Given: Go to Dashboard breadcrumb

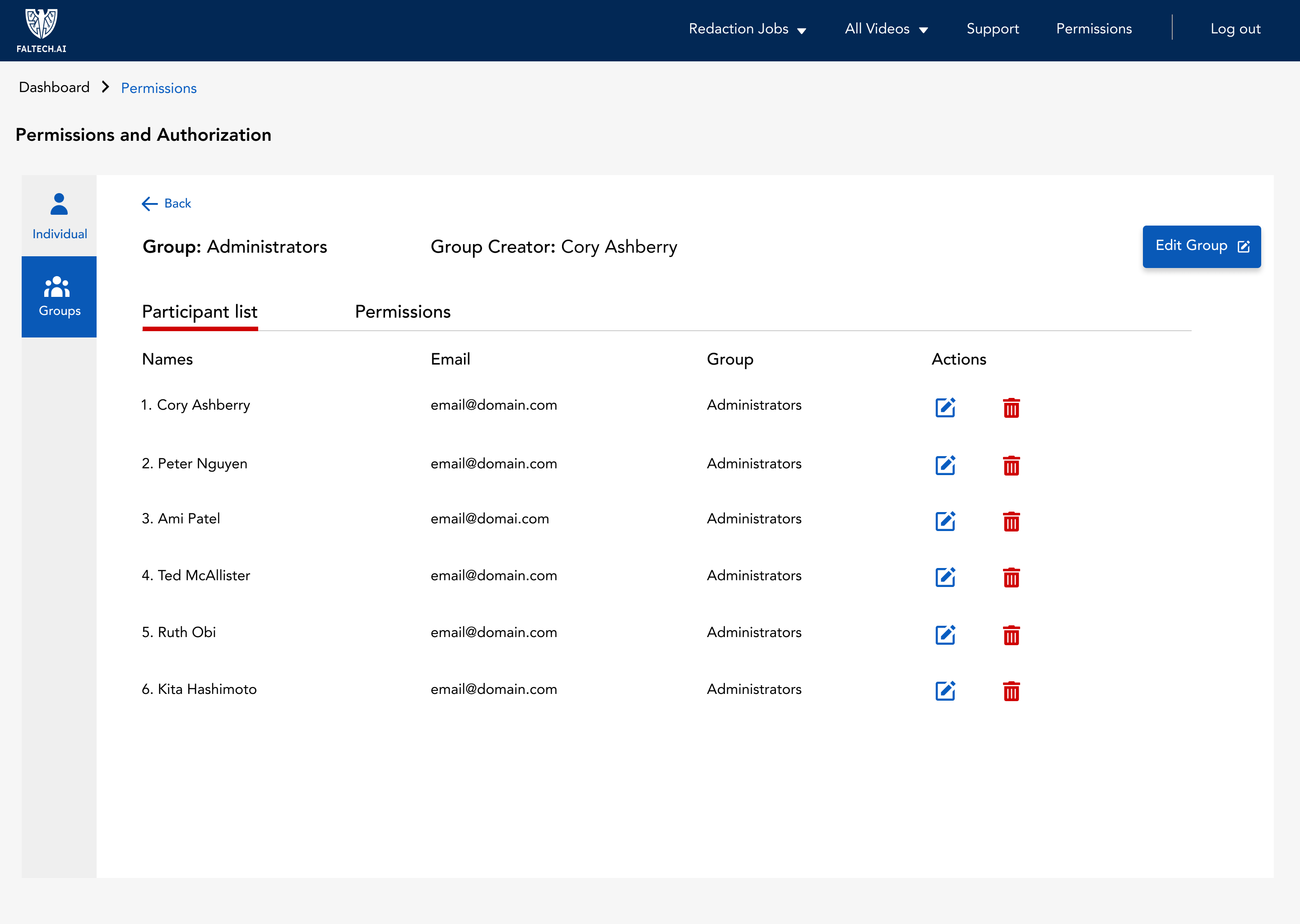Looking at the screenshot, I should pos(54,87).
